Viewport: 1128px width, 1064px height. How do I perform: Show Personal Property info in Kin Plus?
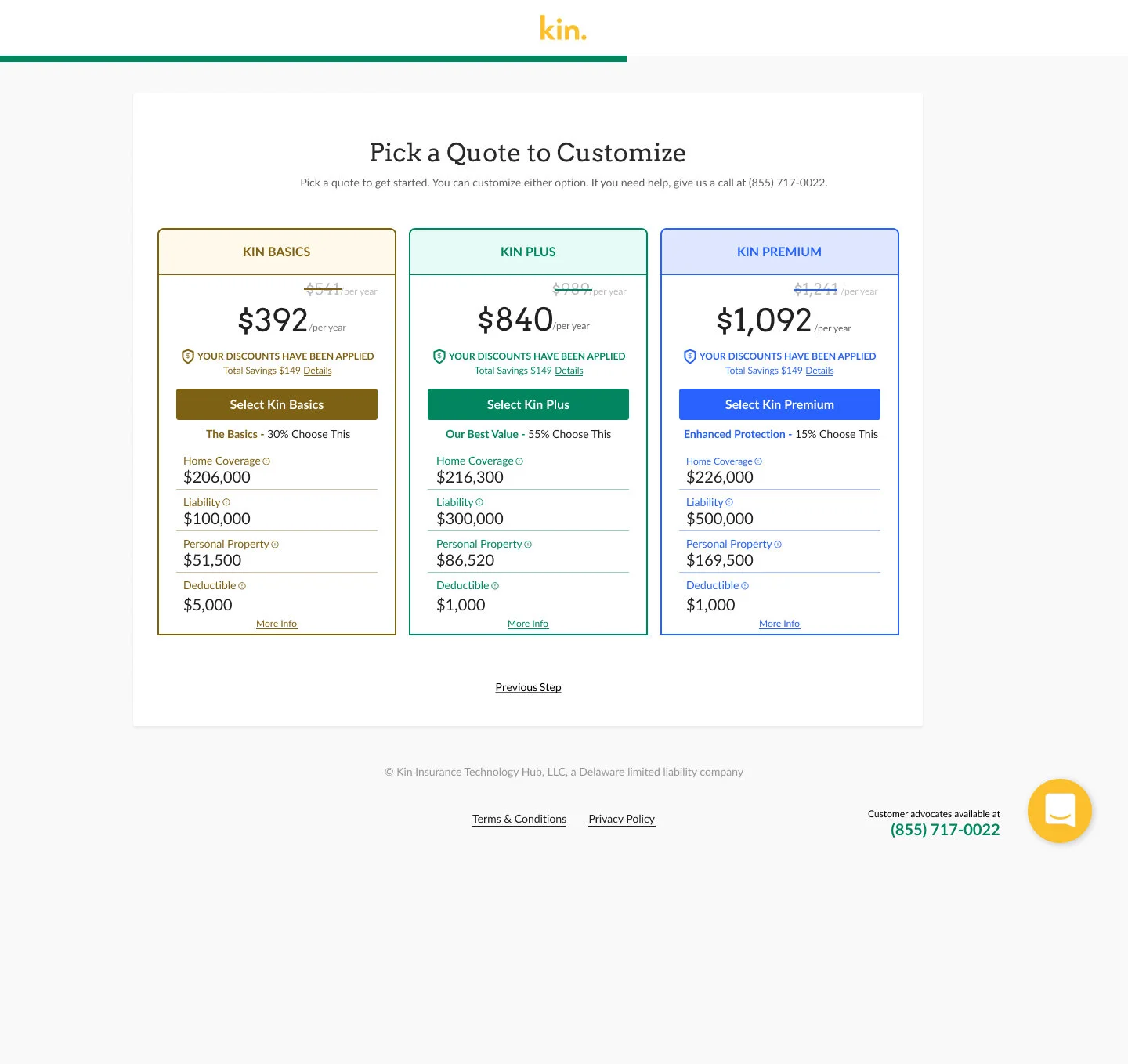528,545
